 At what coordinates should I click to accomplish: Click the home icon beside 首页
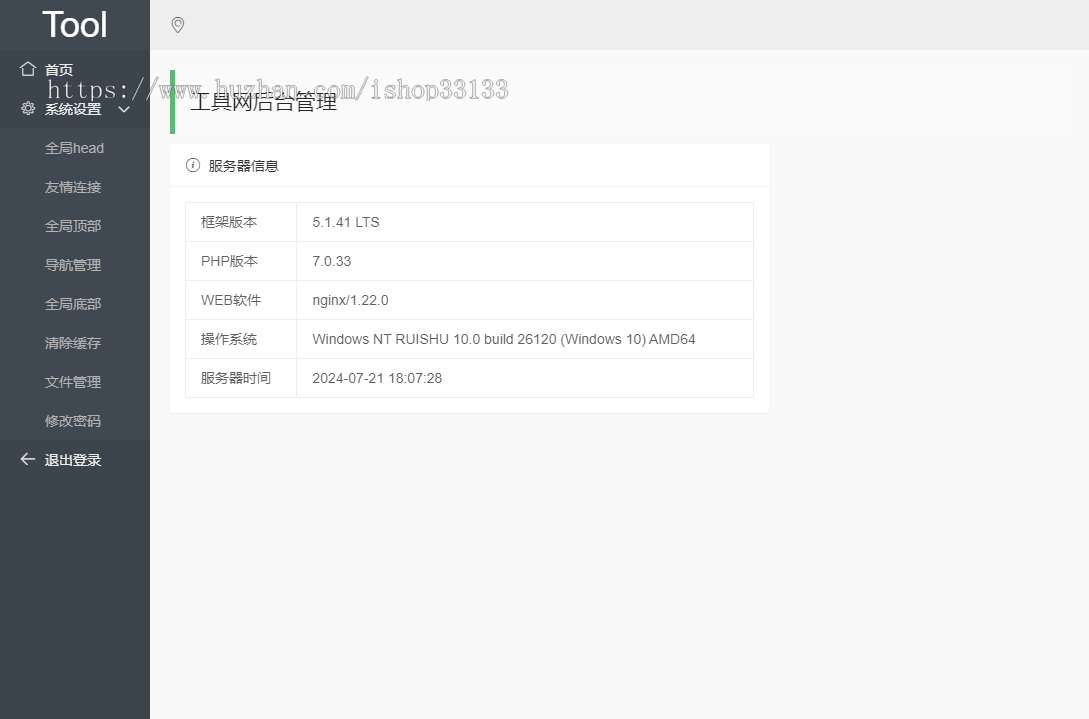click(28, 69)
